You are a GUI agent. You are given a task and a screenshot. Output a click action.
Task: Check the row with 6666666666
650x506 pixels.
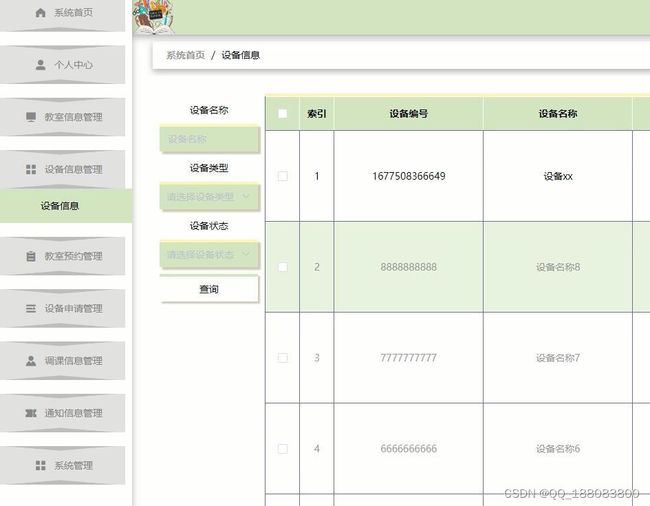tap(283, 448)
